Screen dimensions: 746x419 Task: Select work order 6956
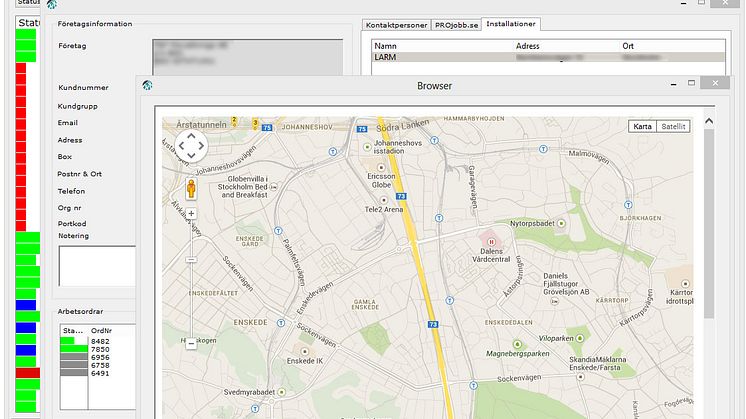tap(100, 357)
